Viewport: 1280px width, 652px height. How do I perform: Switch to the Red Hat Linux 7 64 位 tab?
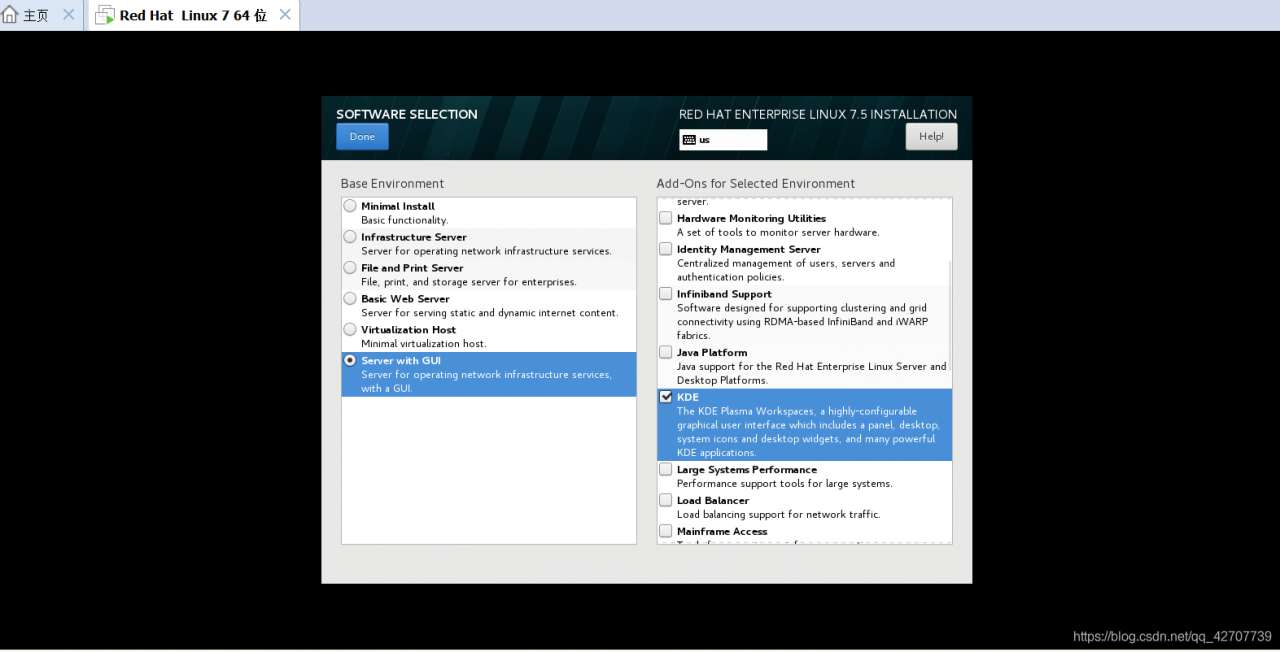[193, 15]
